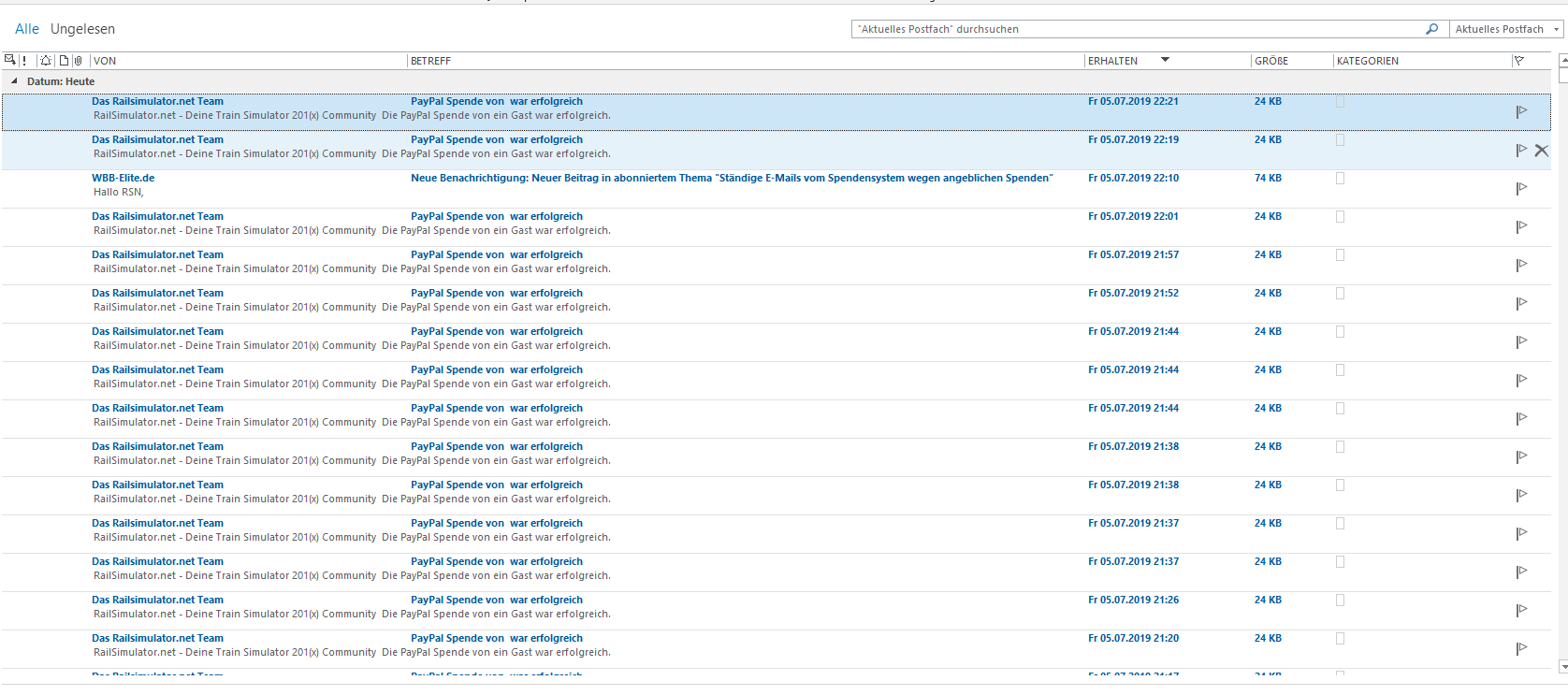Click the date Fr 05.07.2019 22:10

pyautogui.click(x=1133, y=178)
